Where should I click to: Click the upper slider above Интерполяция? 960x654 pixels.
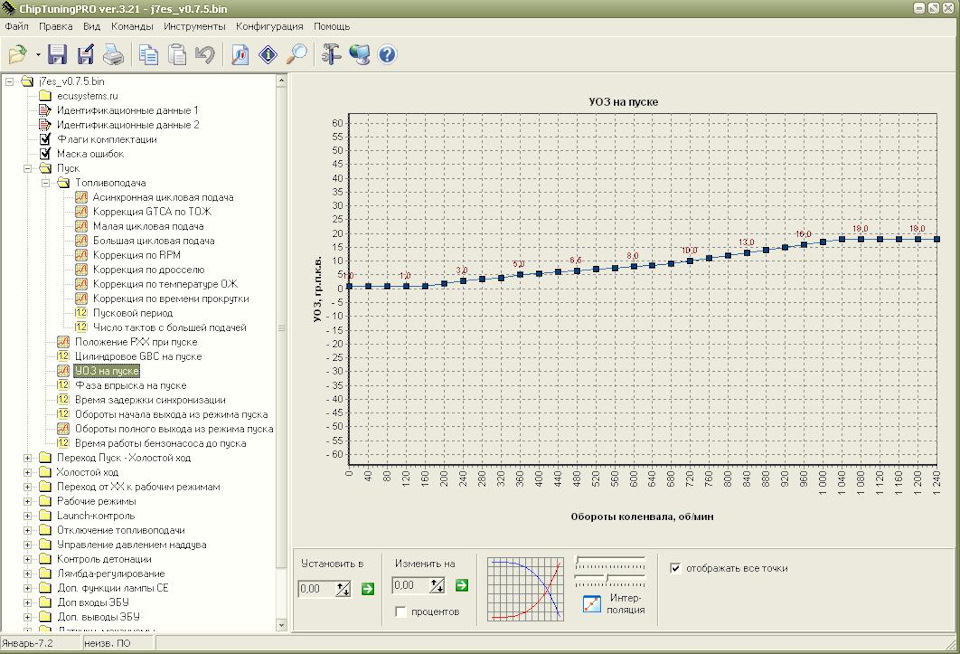(610, 563)
